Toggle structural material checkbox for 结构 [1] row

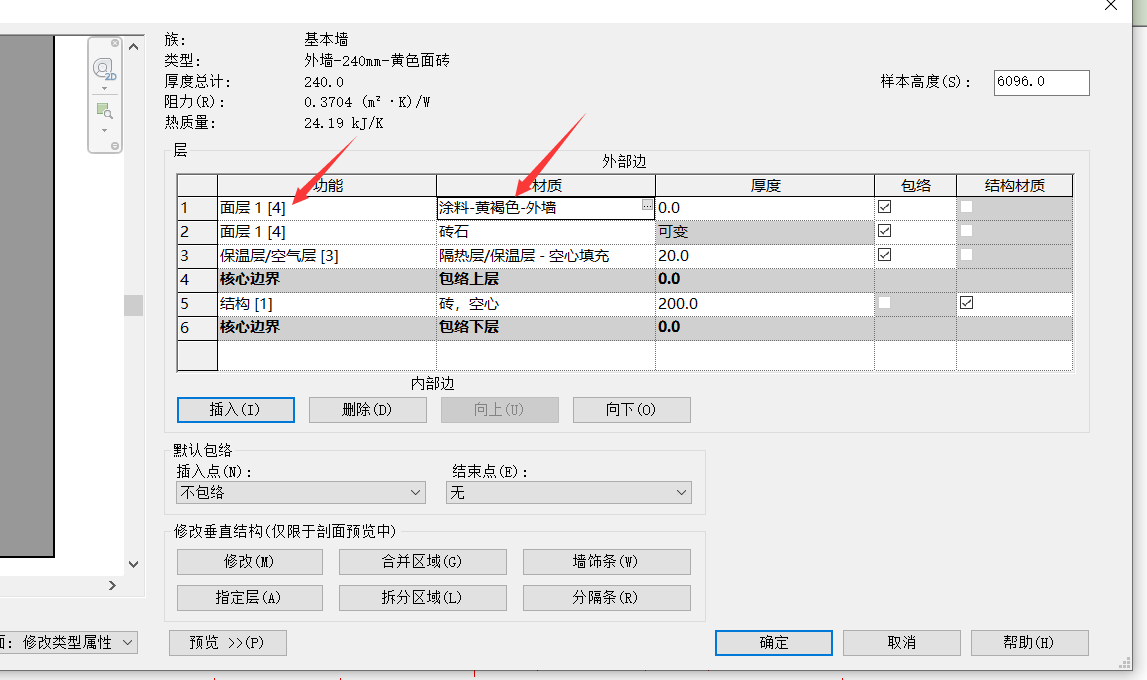click(966, 303)
